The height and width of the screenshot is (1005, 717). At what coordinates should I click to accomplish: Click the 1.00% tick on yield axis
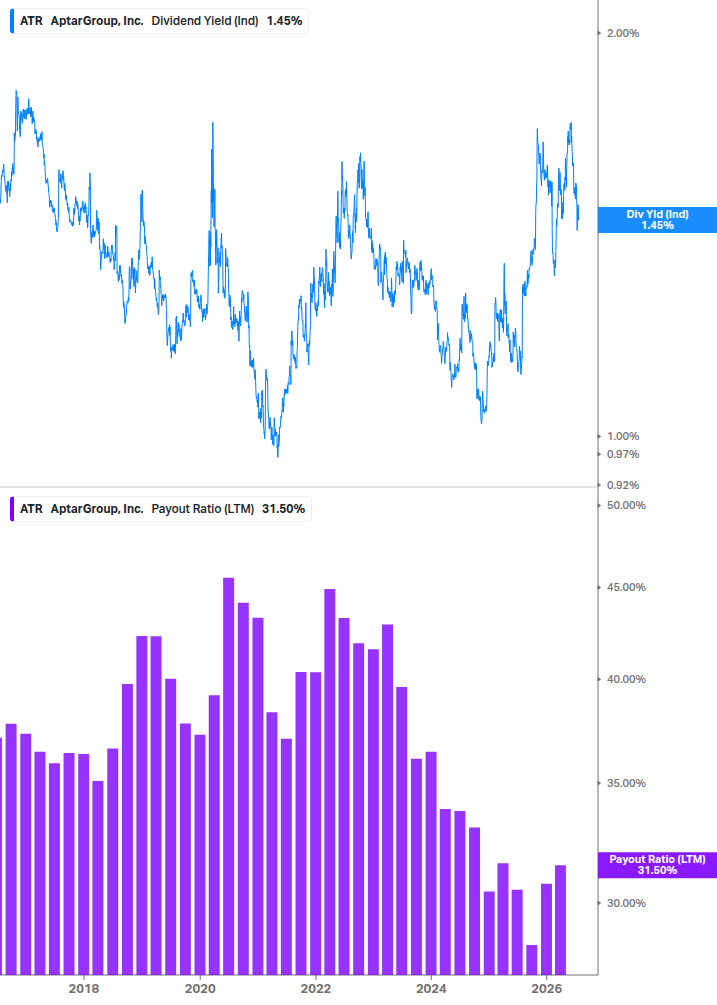pos(623,436)
